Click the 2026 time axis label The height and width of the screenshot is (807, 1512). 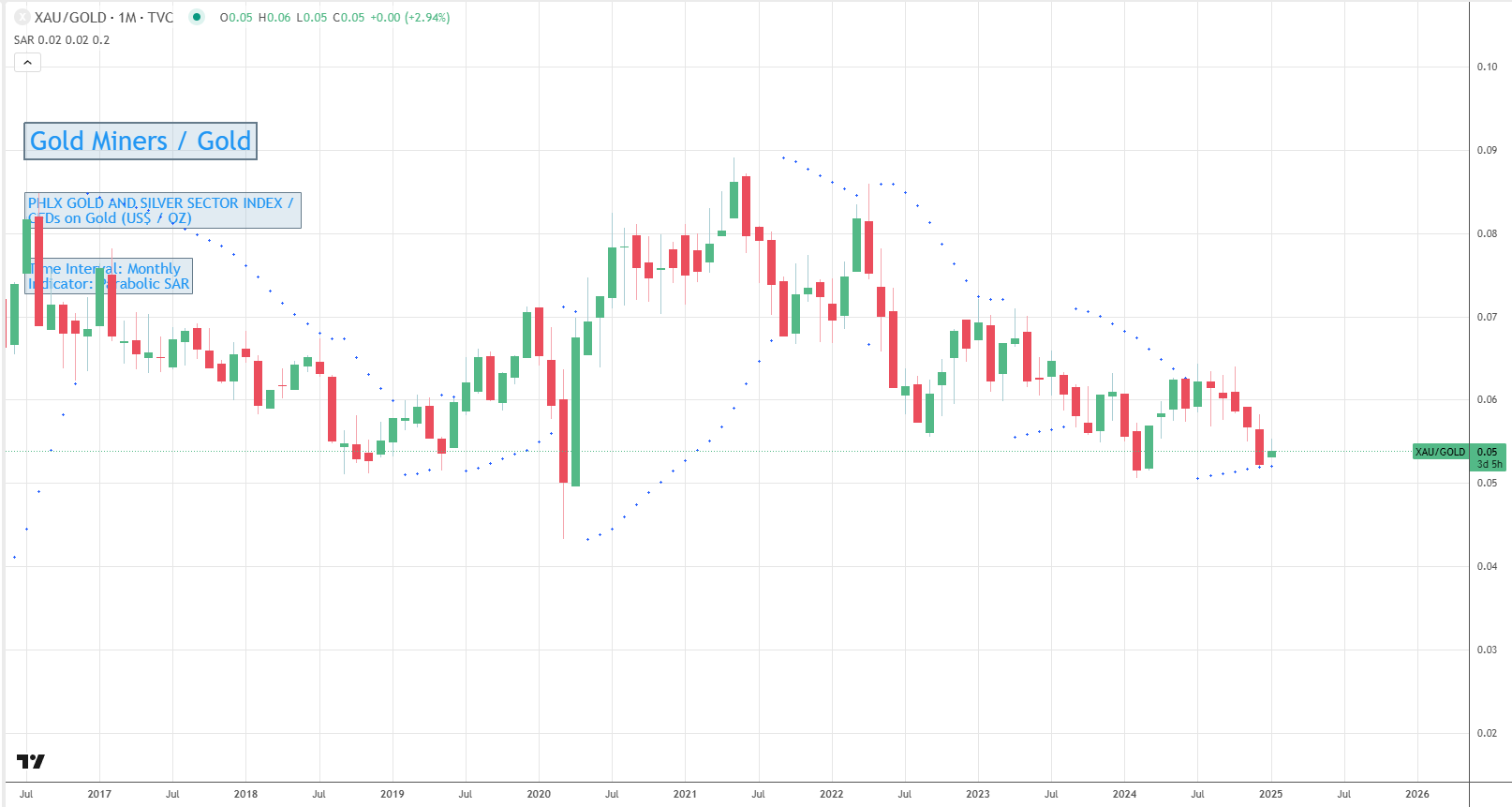(x=1417, y=794)
